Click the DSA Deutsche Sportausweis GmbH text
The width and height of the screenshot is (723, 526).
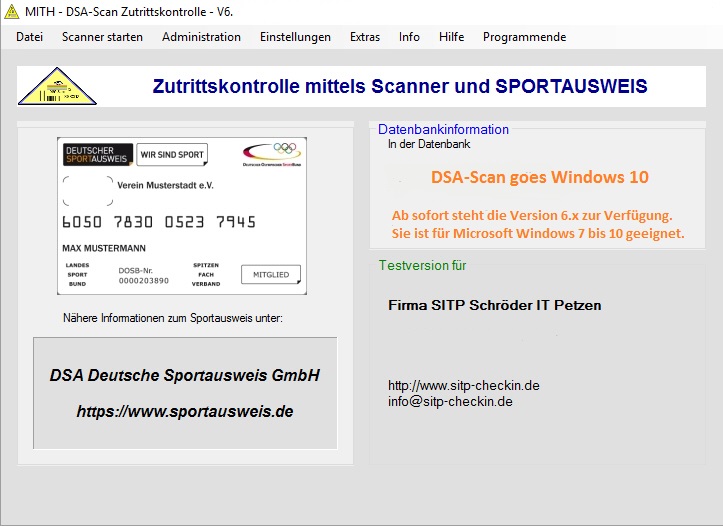(x=184, y=375)
